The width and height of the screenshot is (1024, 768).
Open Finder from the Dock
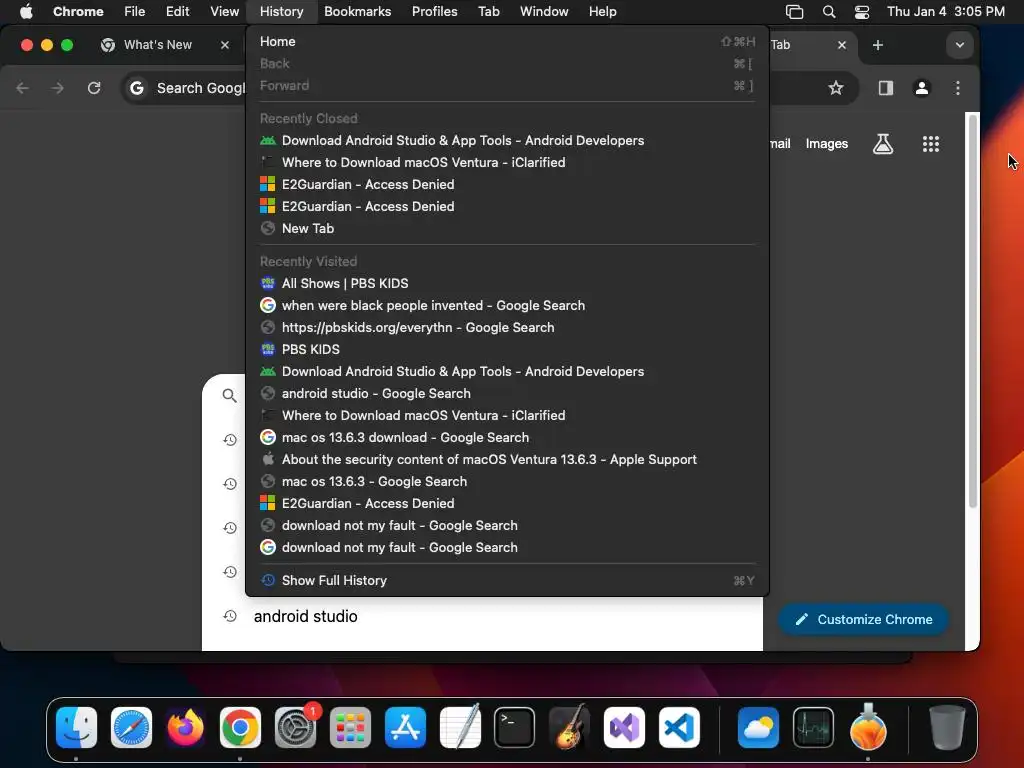[x=76, y=727]
